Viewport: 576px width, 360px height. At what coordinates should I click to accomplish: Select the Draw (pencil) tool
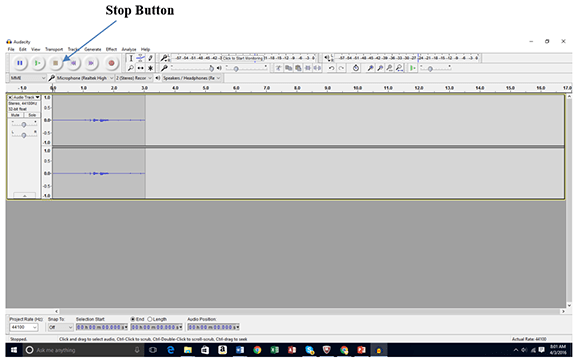[x=150, y=58]
